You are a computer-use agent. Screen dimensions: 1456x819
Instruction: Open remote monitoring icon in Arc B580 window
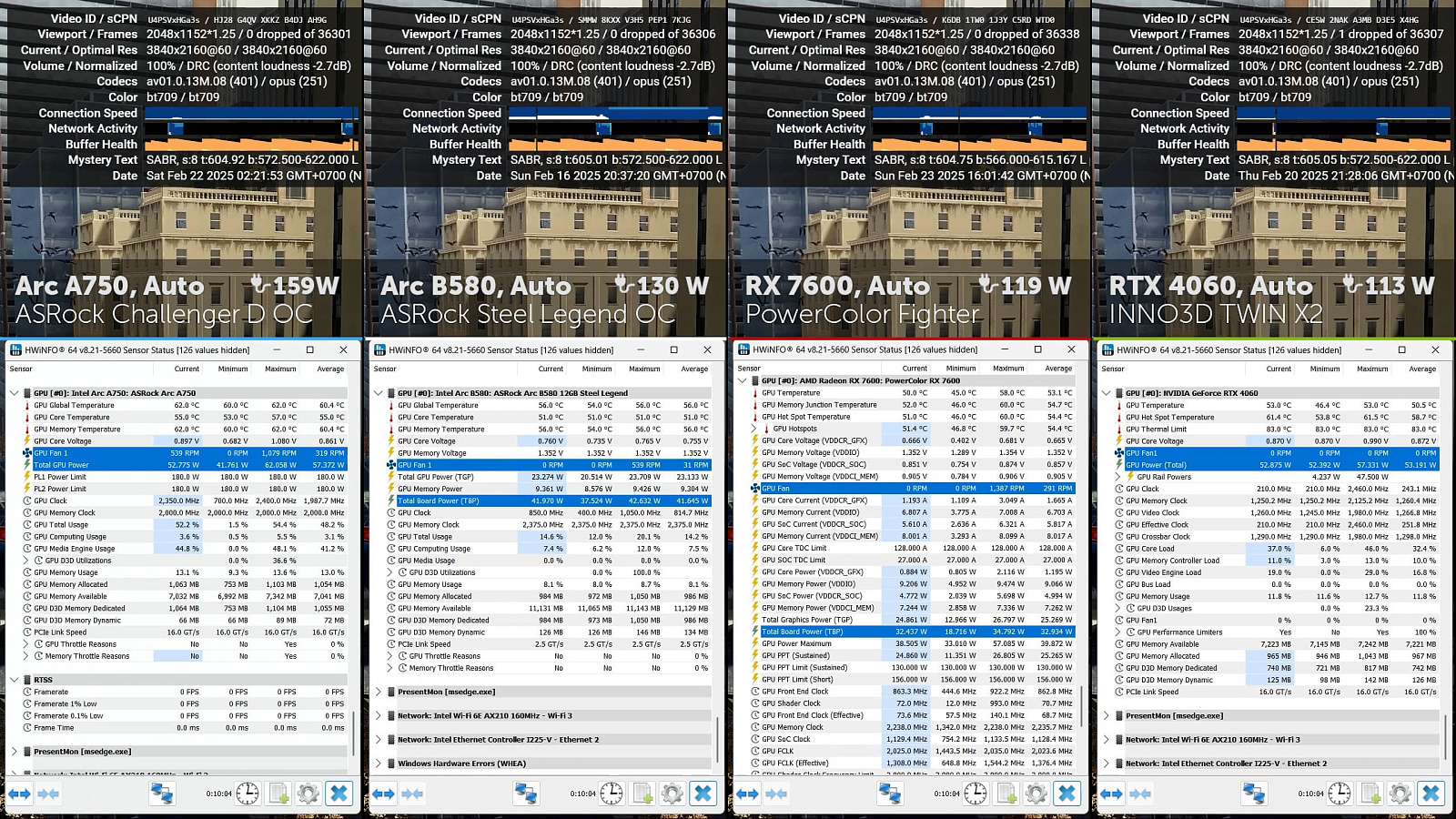click(x=526, y=794)
